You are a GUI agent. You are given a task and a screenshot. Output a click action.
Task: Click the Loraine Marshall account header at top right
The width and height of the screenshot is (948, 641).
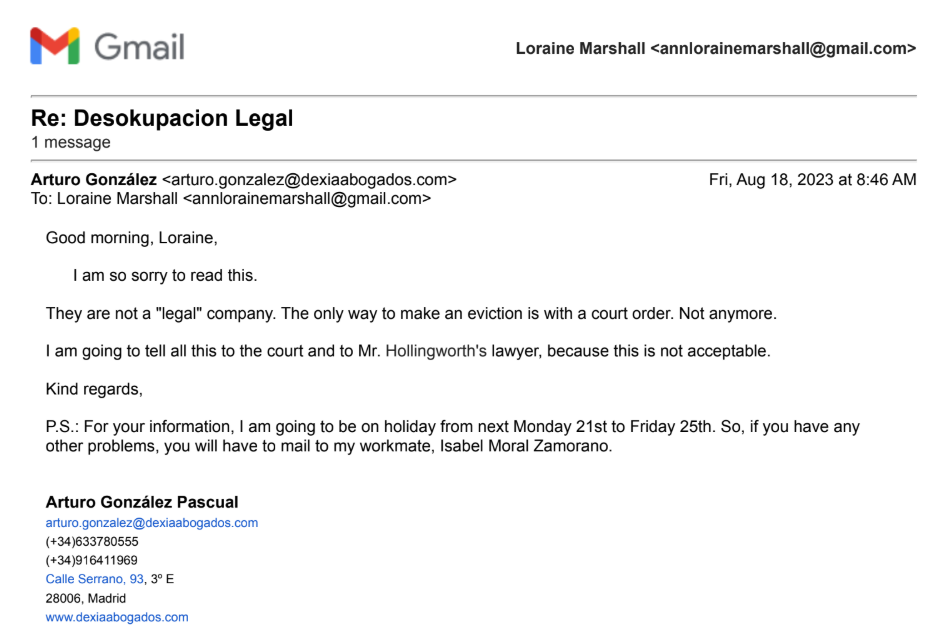pyautogui.click(x=715, y=48)
